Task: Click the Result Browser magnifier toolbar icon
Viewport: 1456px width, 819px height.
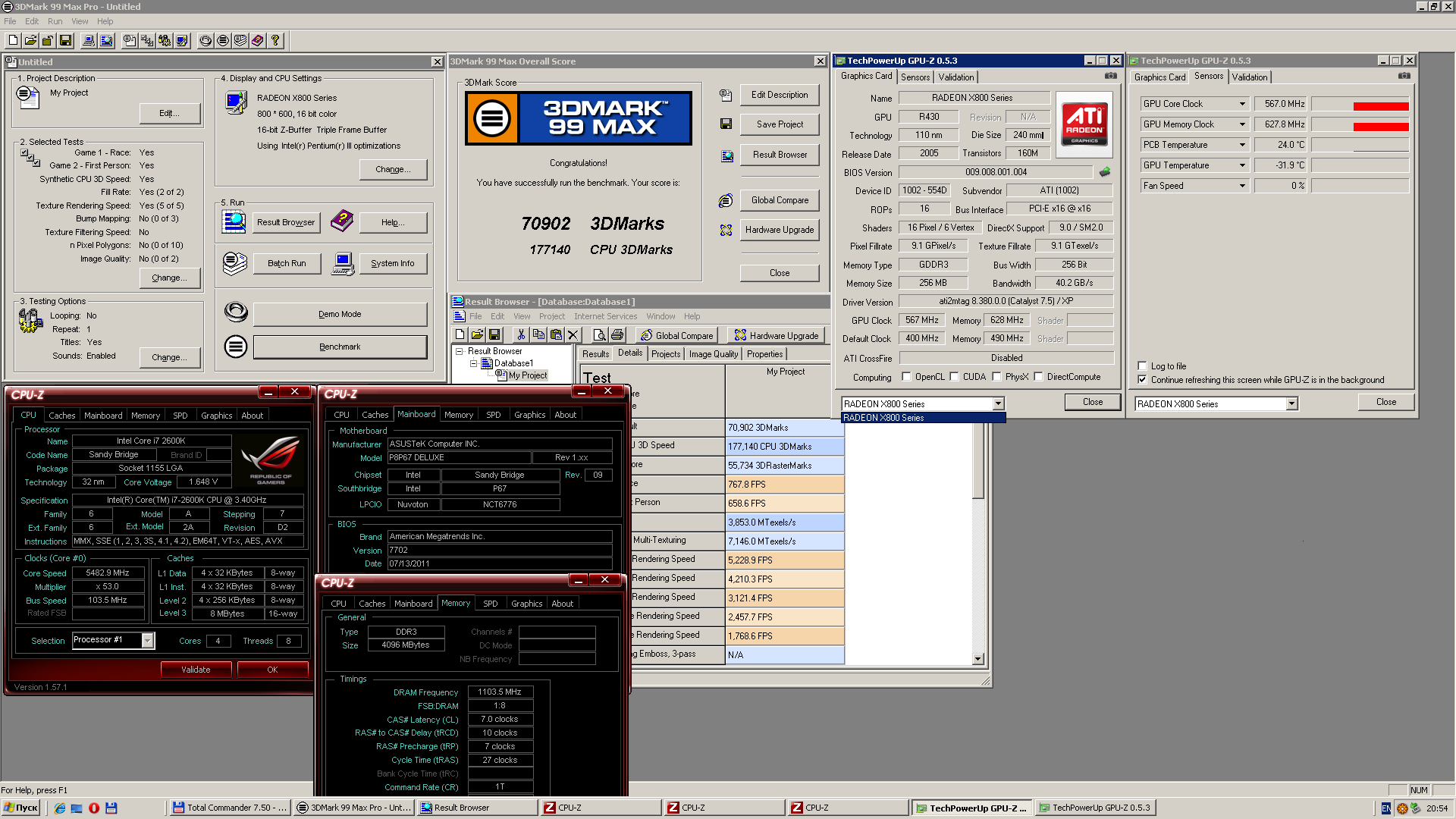Action: pos(106,40)
